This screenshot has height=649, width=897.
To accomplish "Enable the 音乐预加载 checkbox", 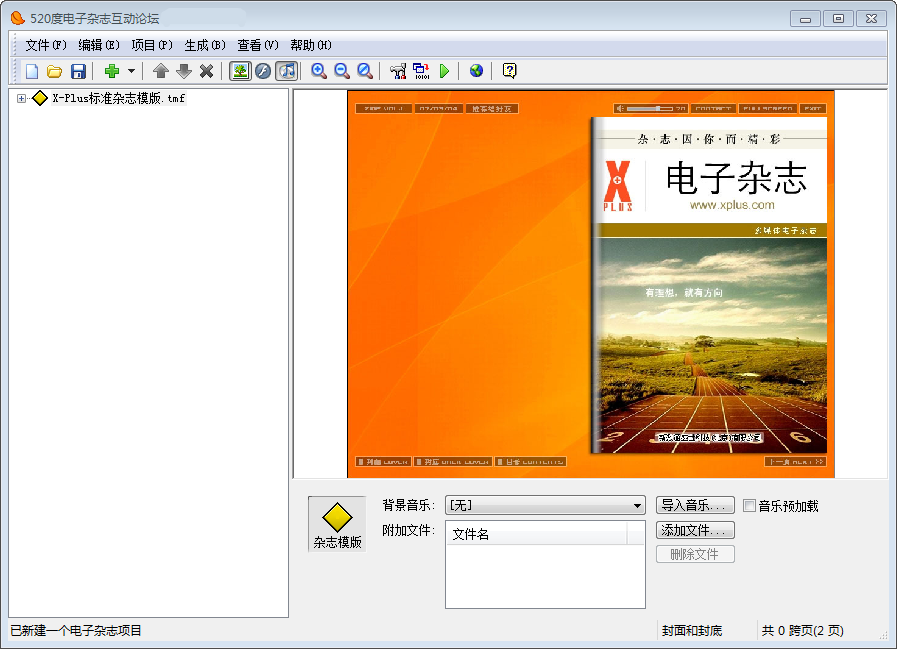I will (749, 506).
